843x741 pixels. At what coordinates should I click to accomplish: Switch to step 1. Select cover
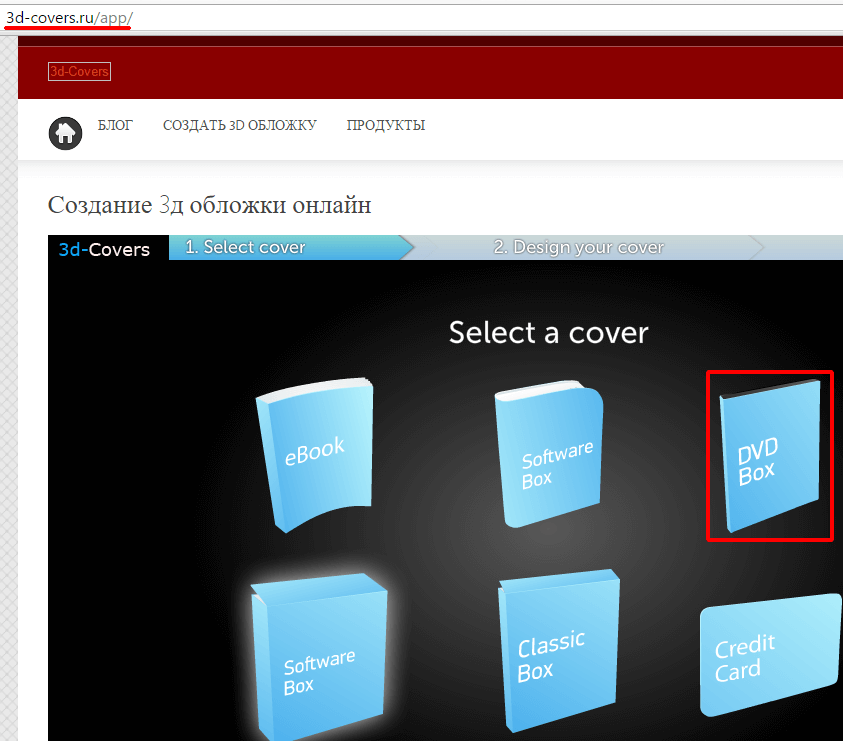coord(245,247)
